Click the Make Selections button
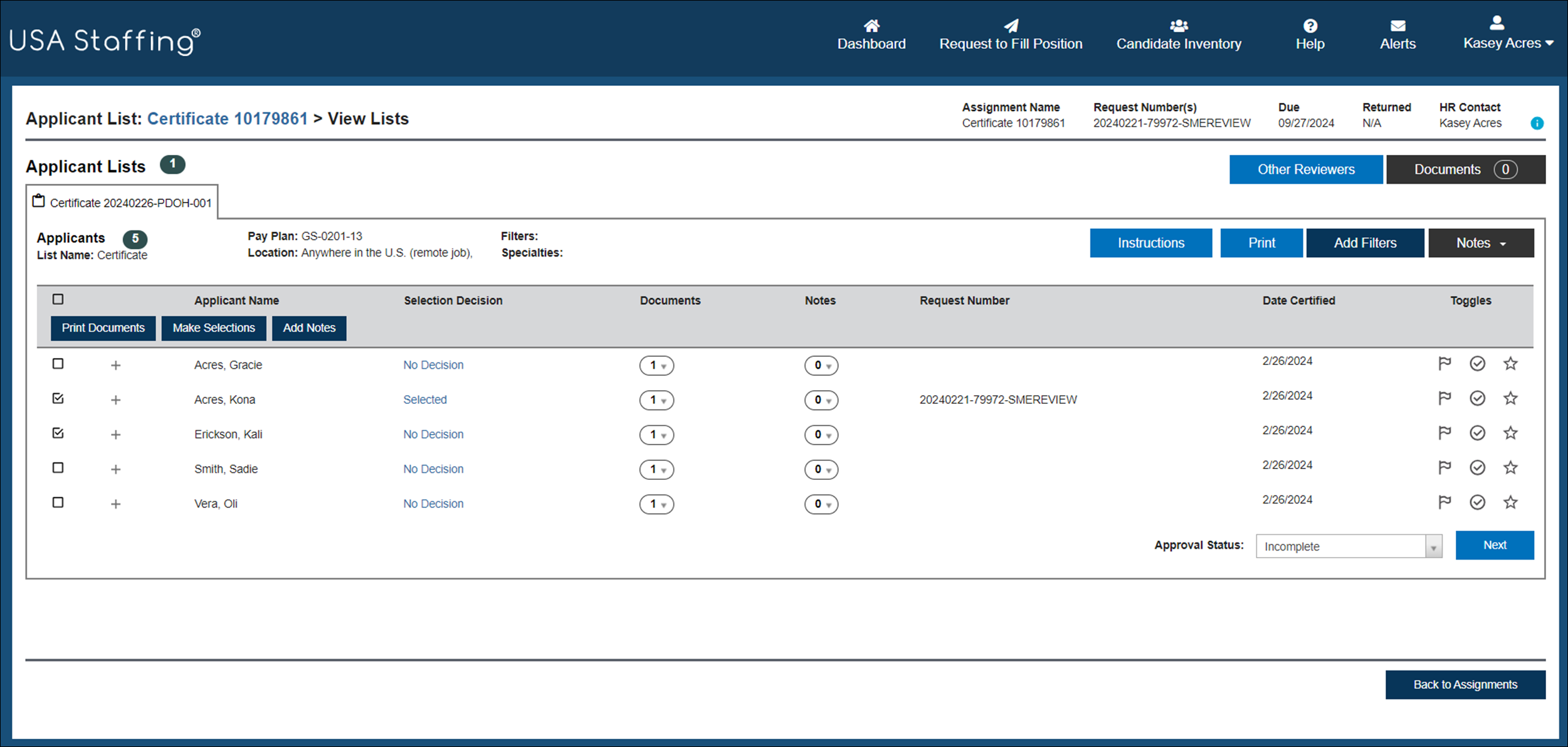1568x747 pixels. coord(214,327)
